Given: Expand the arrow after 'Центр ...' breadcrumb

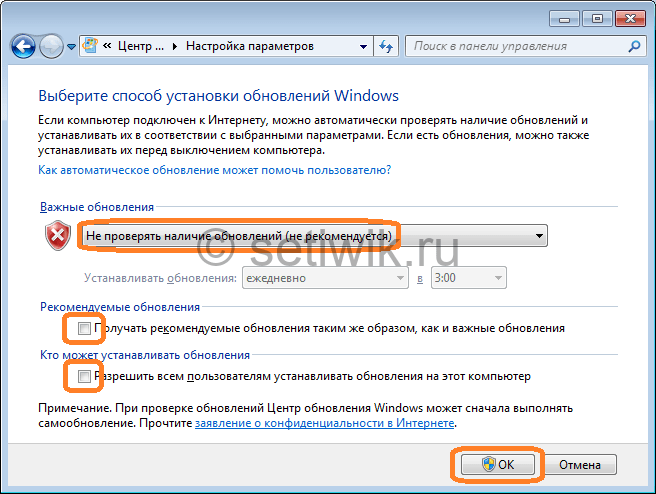Looking at the screenshot, I should point(175,46).
